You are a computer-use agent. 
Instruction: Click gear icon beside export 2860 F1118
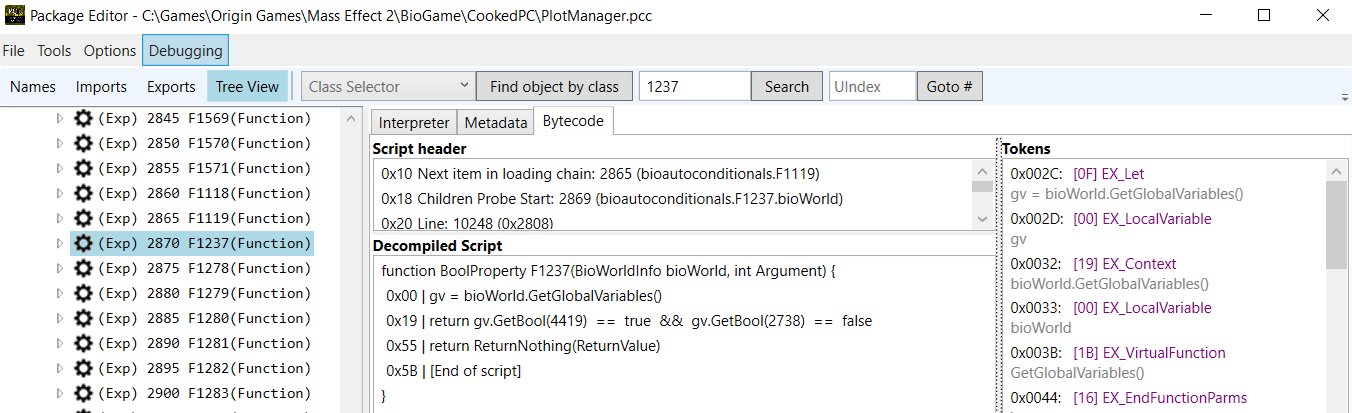[84, 193]
